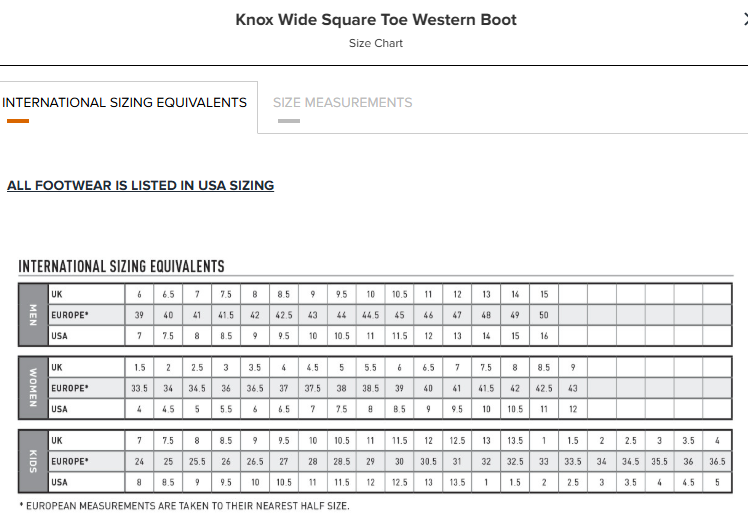748x520 pixels.
Task: Click the WOMEN section label in chart
Action: point(33,388)
